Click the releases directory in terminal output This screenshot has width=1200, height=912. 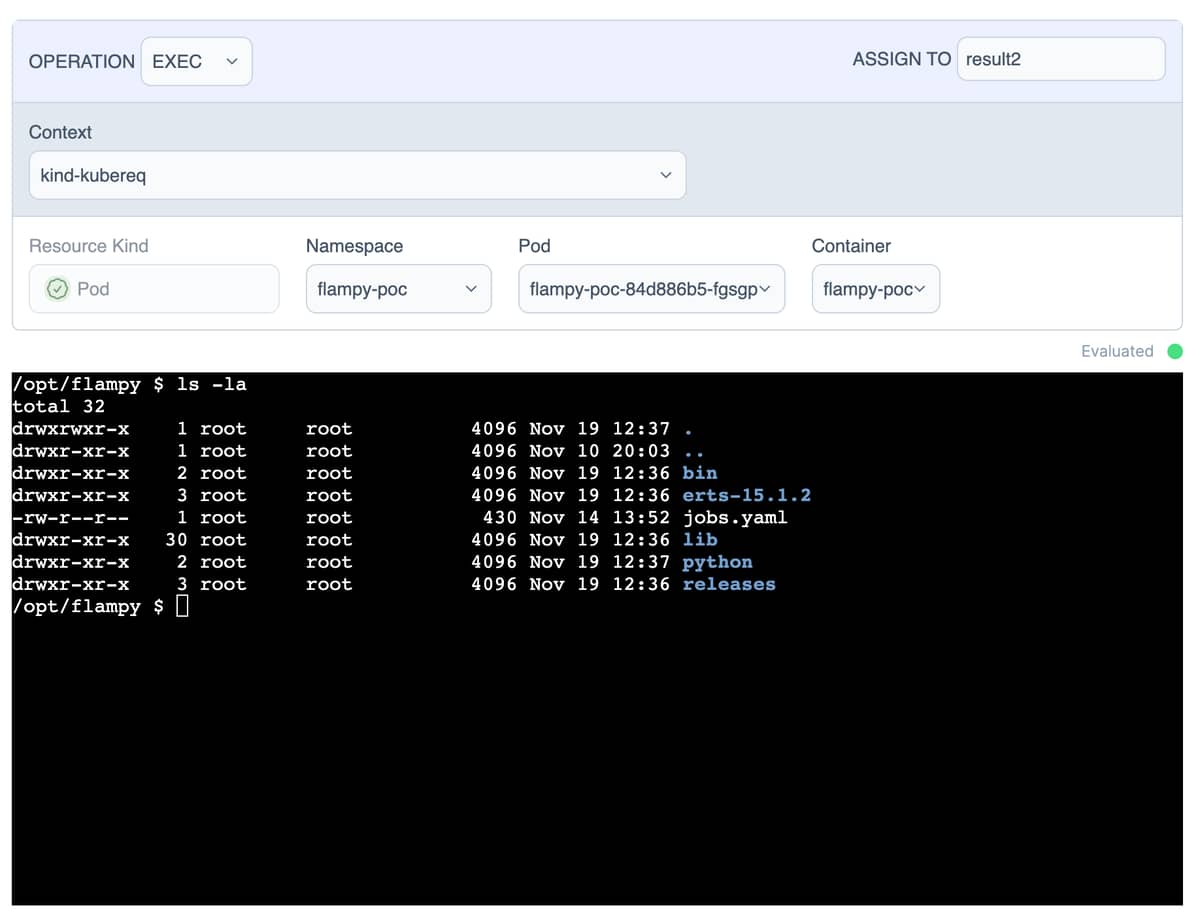(x=728, y=584)
